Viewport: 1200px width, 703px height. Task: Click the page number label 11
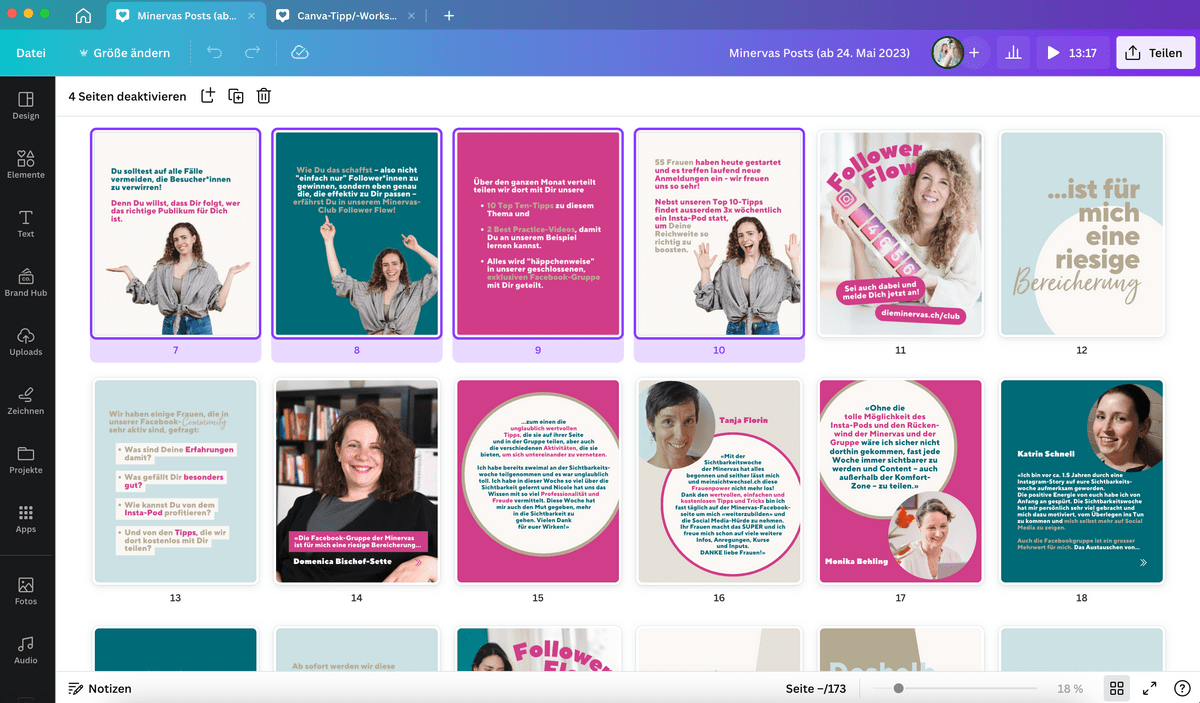(x=901, y=350)
